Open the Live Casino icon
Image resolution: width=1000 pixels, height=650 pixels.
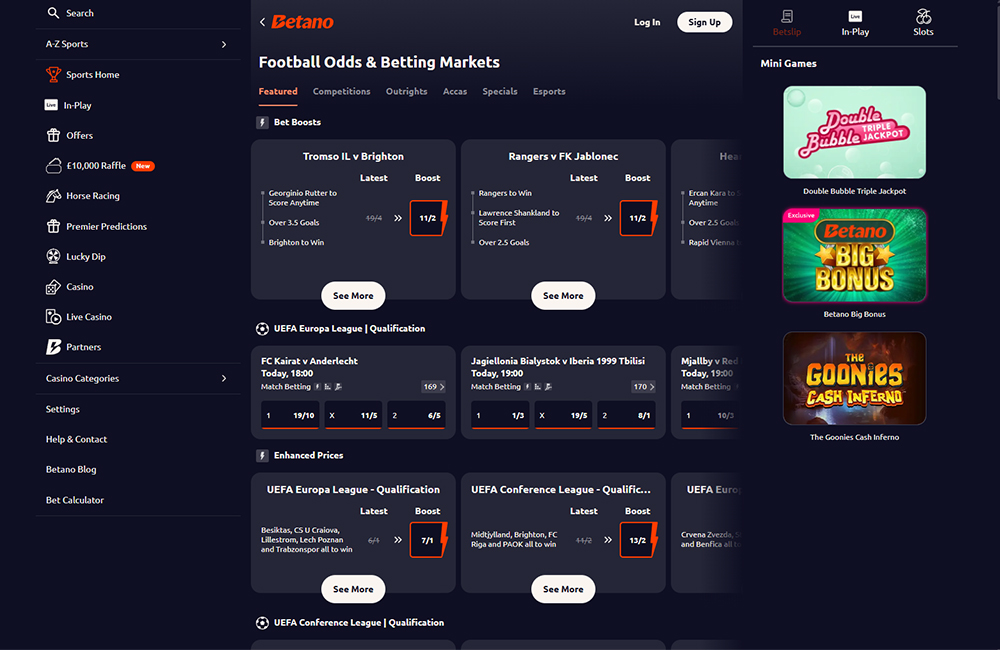point(54,317)
